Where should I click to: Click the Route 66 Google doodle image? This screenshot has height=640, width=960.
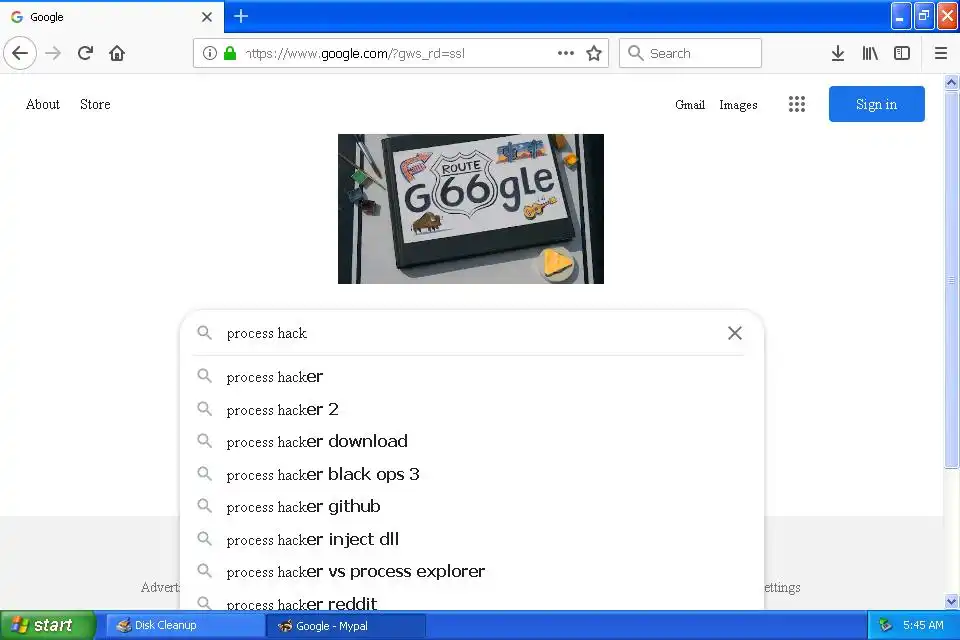pos(471,209)
